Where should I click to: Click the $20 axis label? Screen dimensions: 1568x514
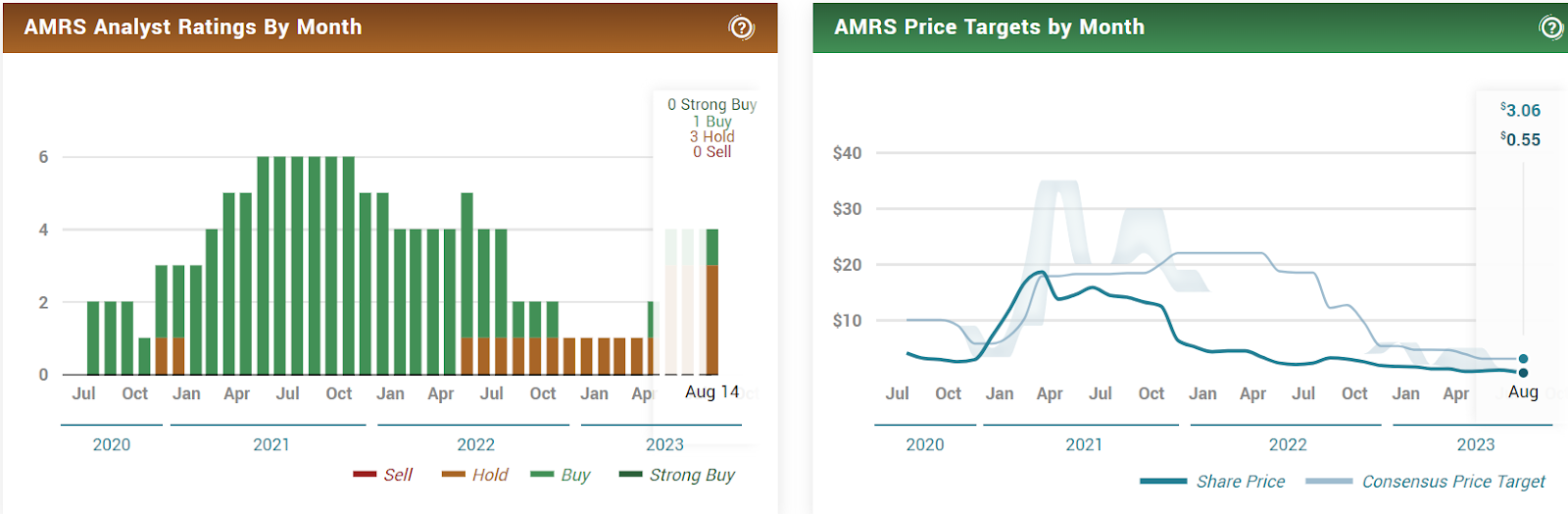pos(848,265)
